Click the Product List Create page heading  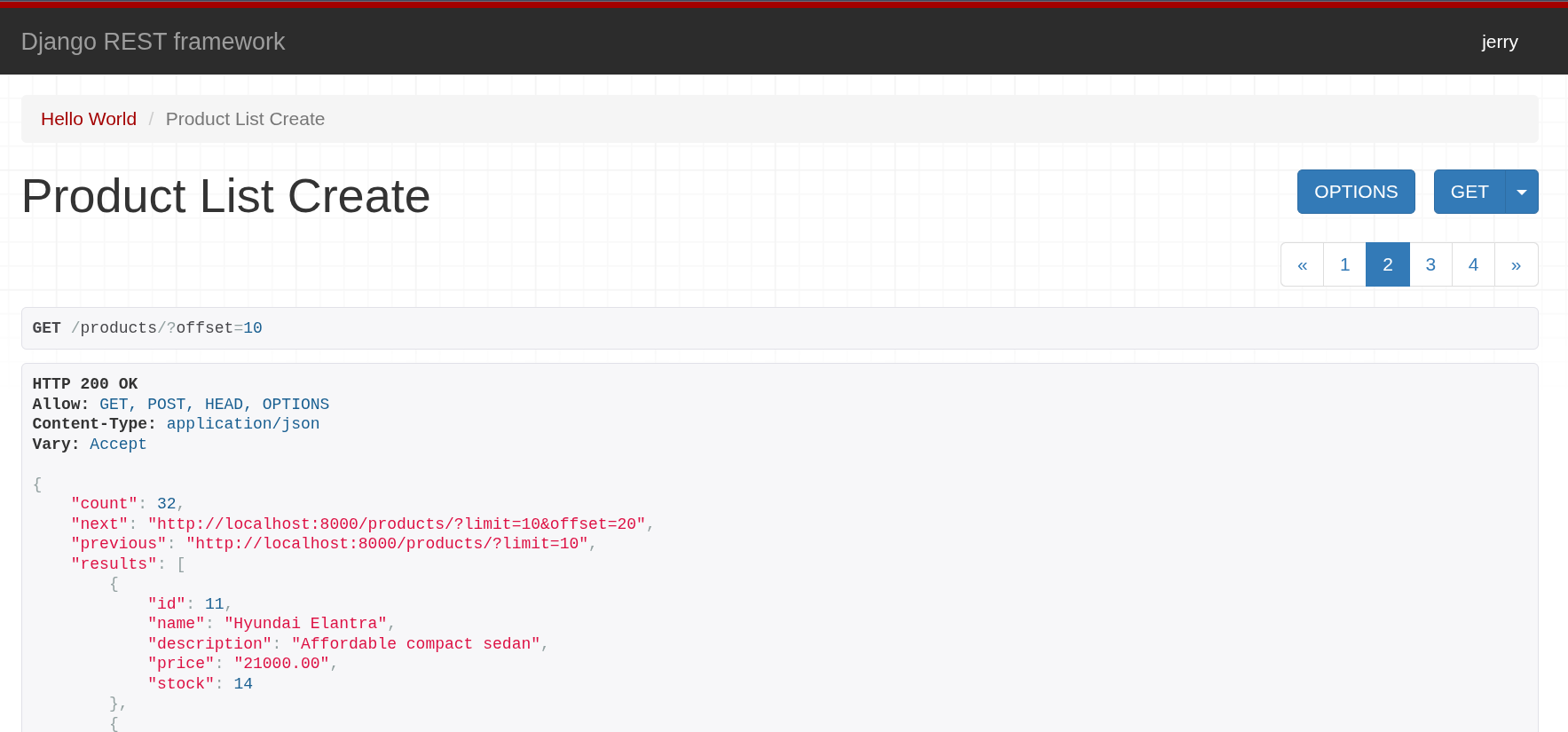point(225,196)
